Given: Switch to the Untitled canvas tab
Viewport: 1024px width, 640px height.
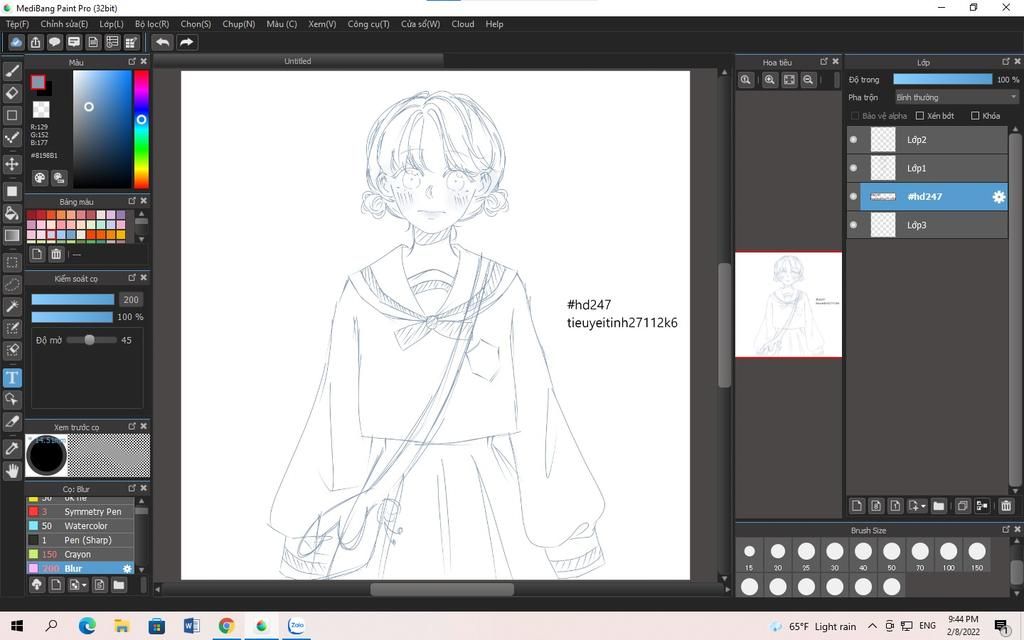Looking at the screenshot, I should tap(298, 61).
